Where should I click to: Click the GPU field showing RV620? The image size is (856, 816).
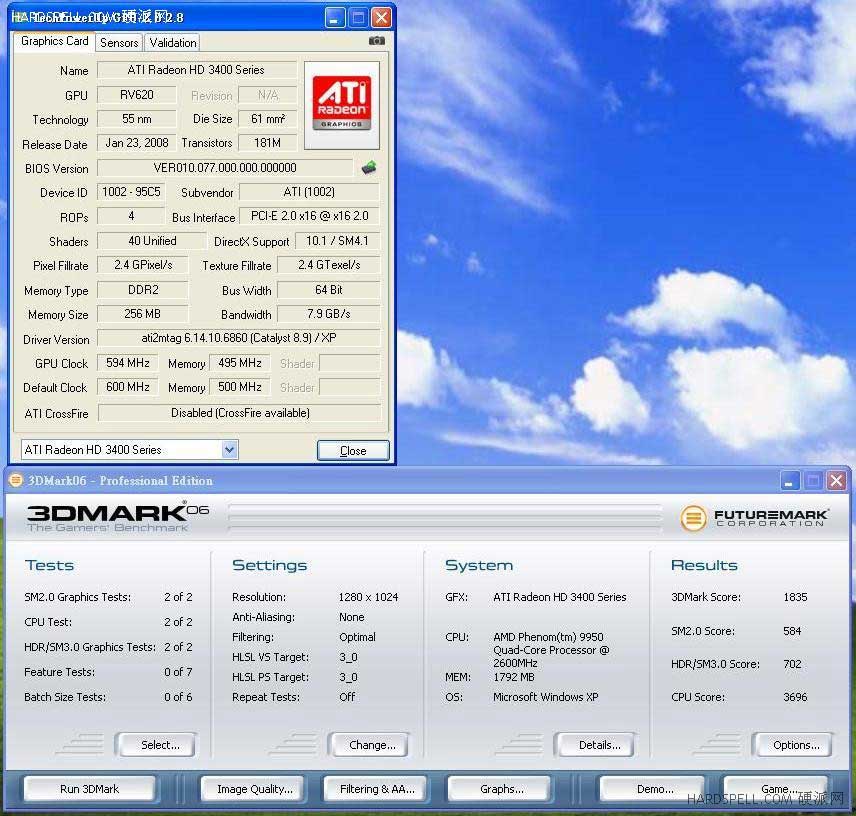(136, 95)
